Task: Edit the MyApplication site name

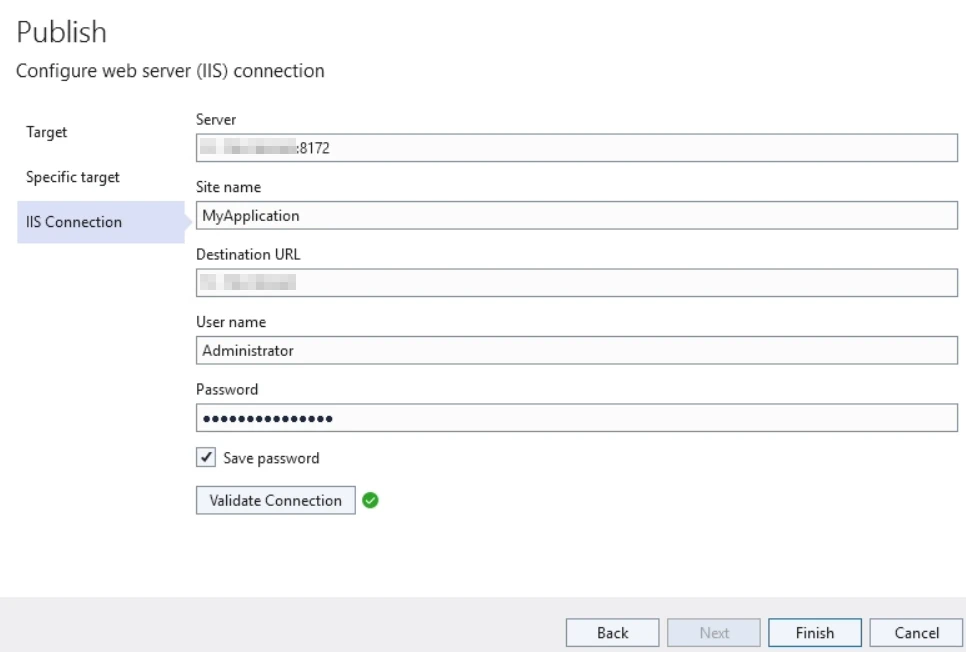Action: (577, 214)
